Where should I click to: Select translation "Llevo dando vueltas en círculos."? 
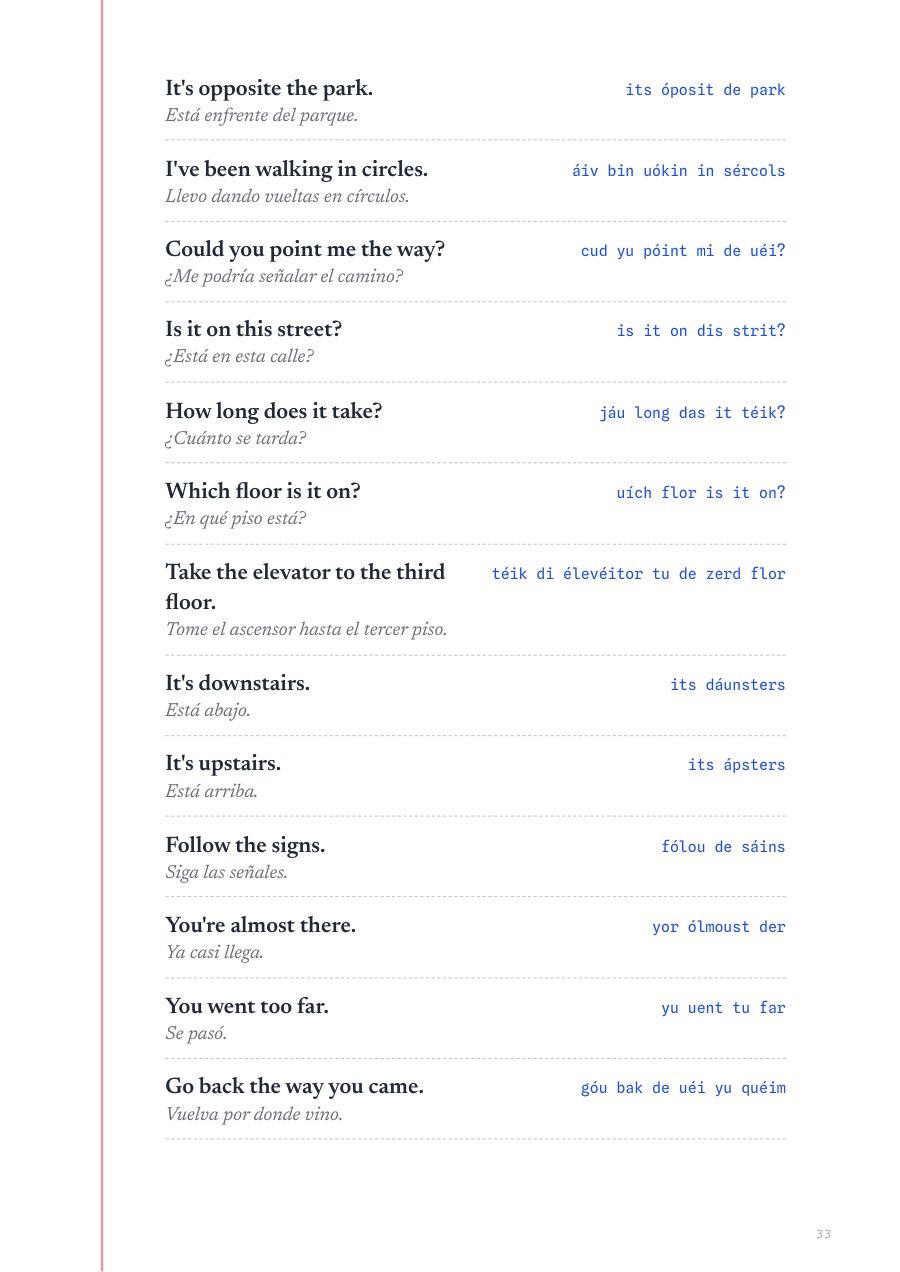tap(287, 196)
